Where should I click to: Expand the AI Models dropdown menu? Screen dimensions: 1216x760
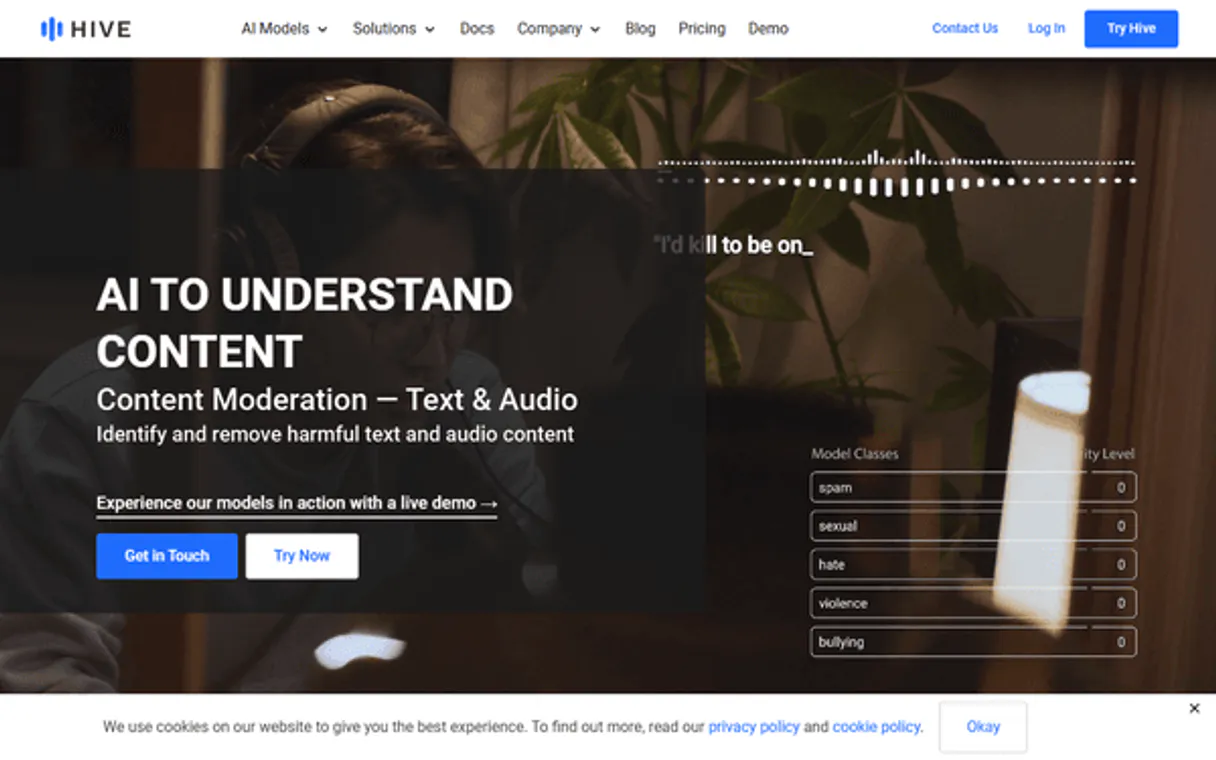pos(284,29)
